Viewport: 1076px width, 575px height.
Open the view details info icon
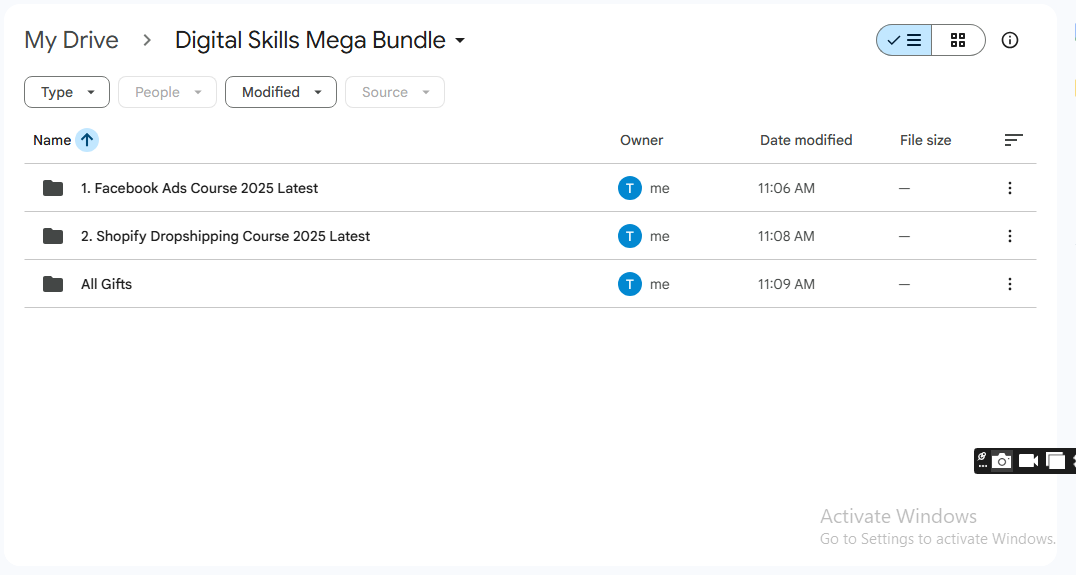[1009, 40]
